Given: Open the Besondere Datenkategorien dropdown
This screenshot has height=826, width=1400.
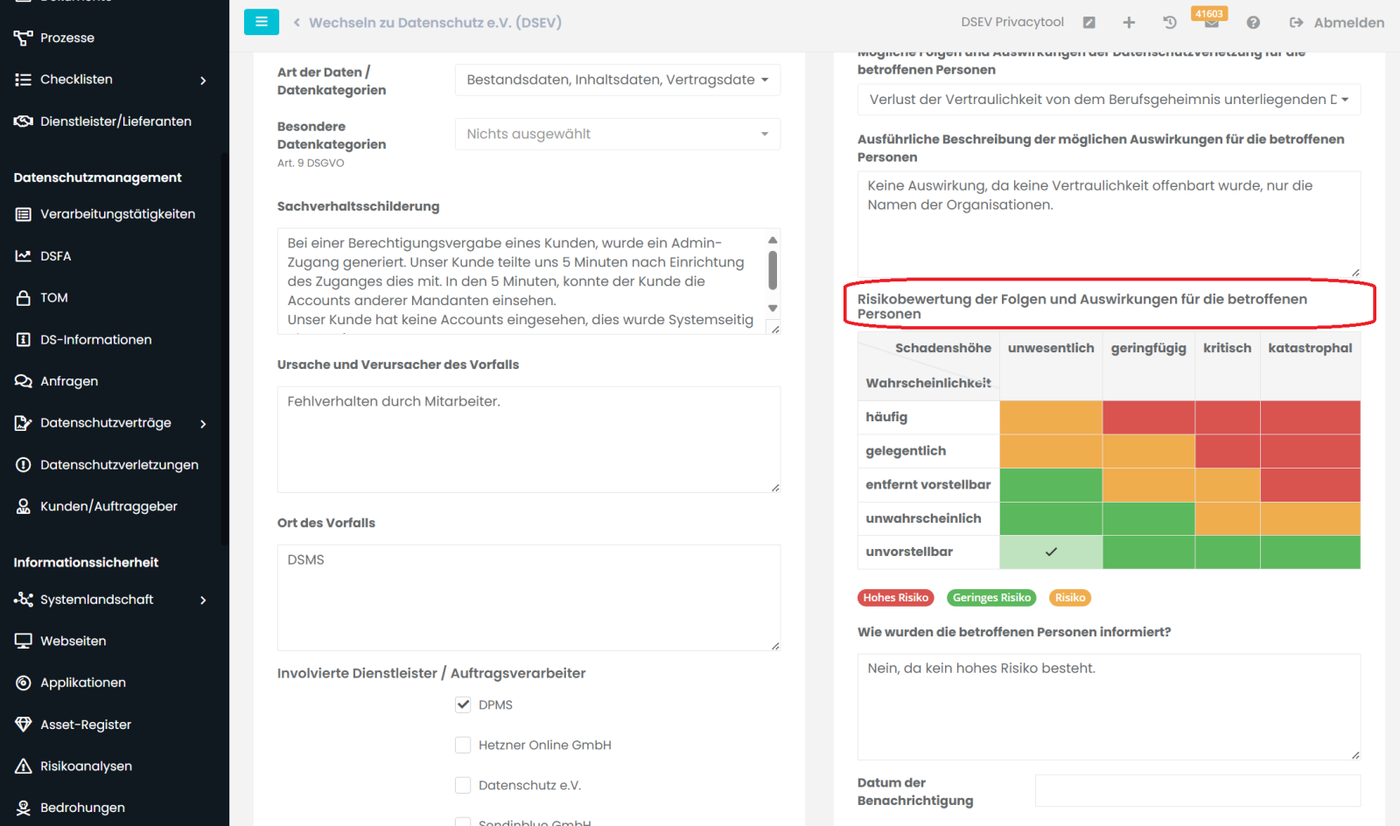Looking at the screenshot, I should pyautogui.click(x=617, y=134).
